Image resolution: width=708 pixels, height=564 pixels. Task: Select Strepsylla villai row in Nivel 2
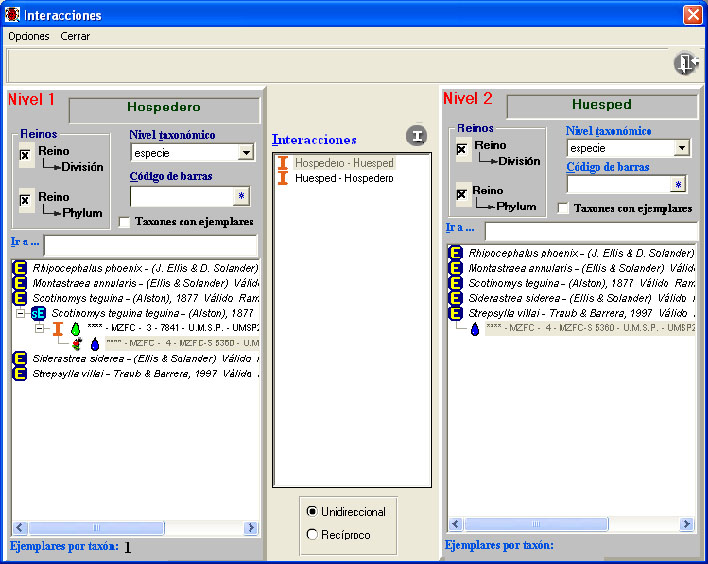pyautogui.click(x=582, y=313)
